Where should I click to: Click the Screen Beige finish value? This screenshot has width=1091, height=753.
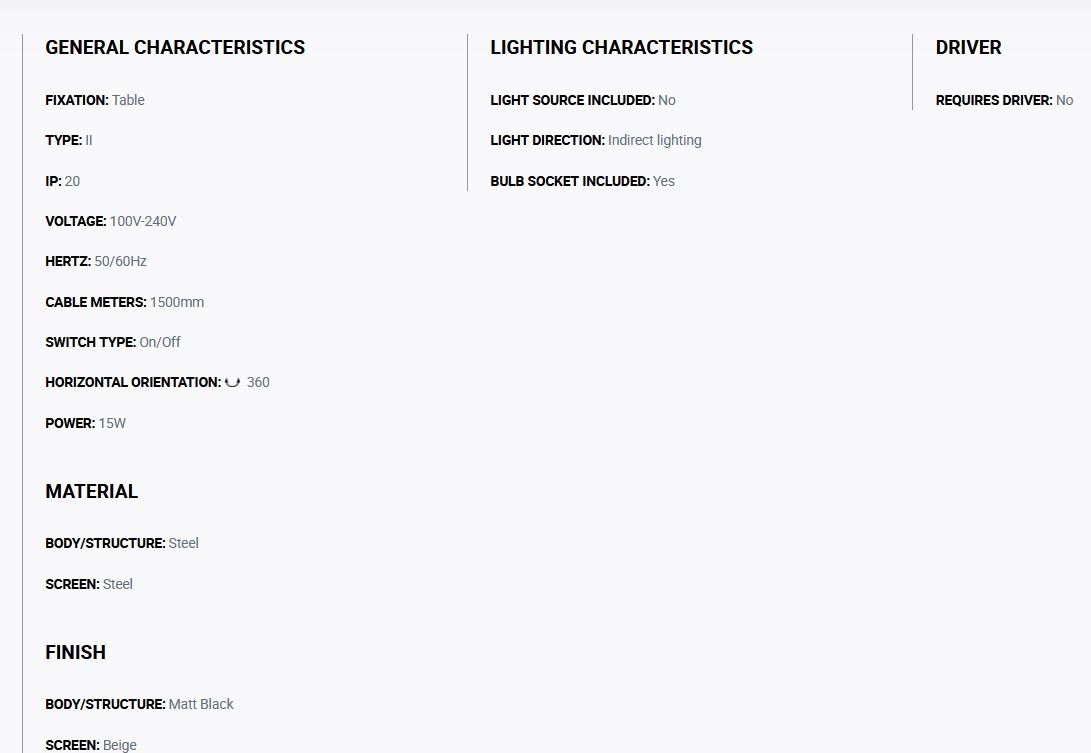(120, 745)
